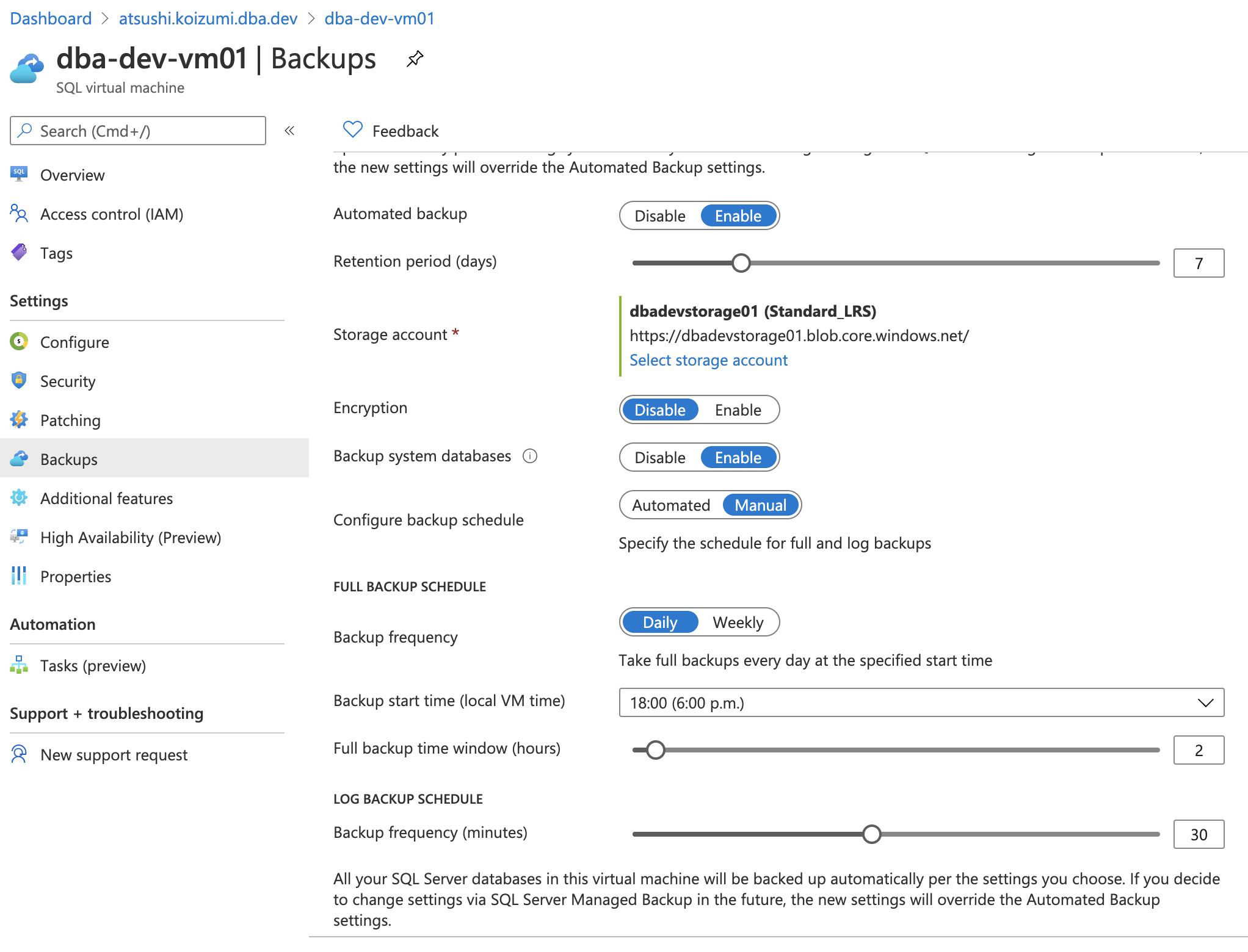Screen dimensions: 1248x952
Task: Pin the blade with the pushpin icon
Action: click(415, 59)
